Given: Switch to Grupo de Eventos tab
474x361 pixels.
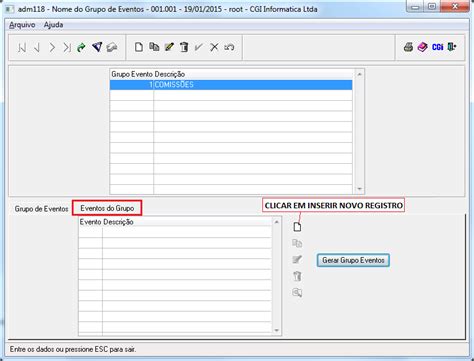Looking at the screenshot, I should click(41, 209).
